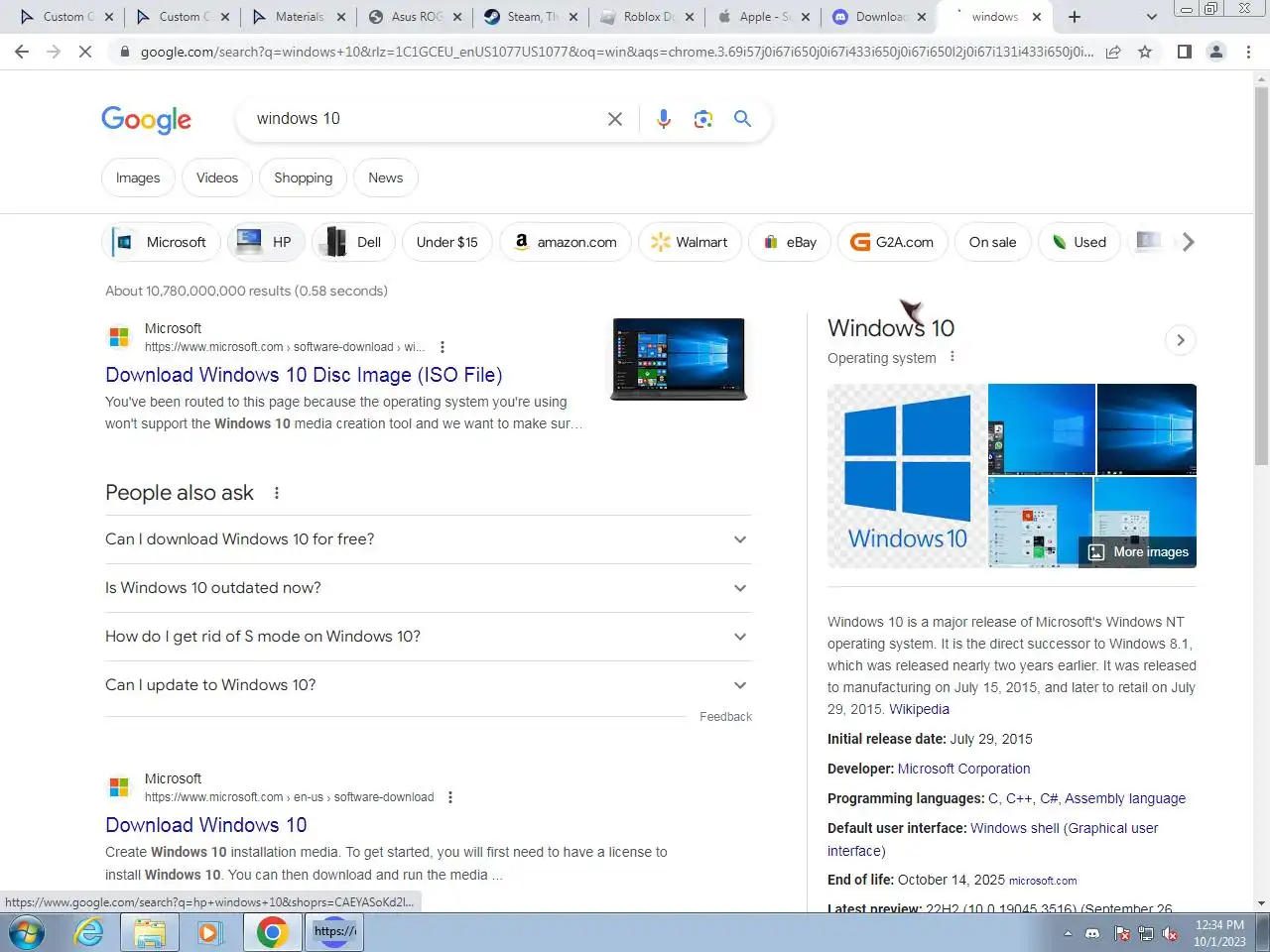Open the Download Windows 10 result link
Image resolution: width=1270 pixels, height=952 pixels.
[x=205, y=825]
